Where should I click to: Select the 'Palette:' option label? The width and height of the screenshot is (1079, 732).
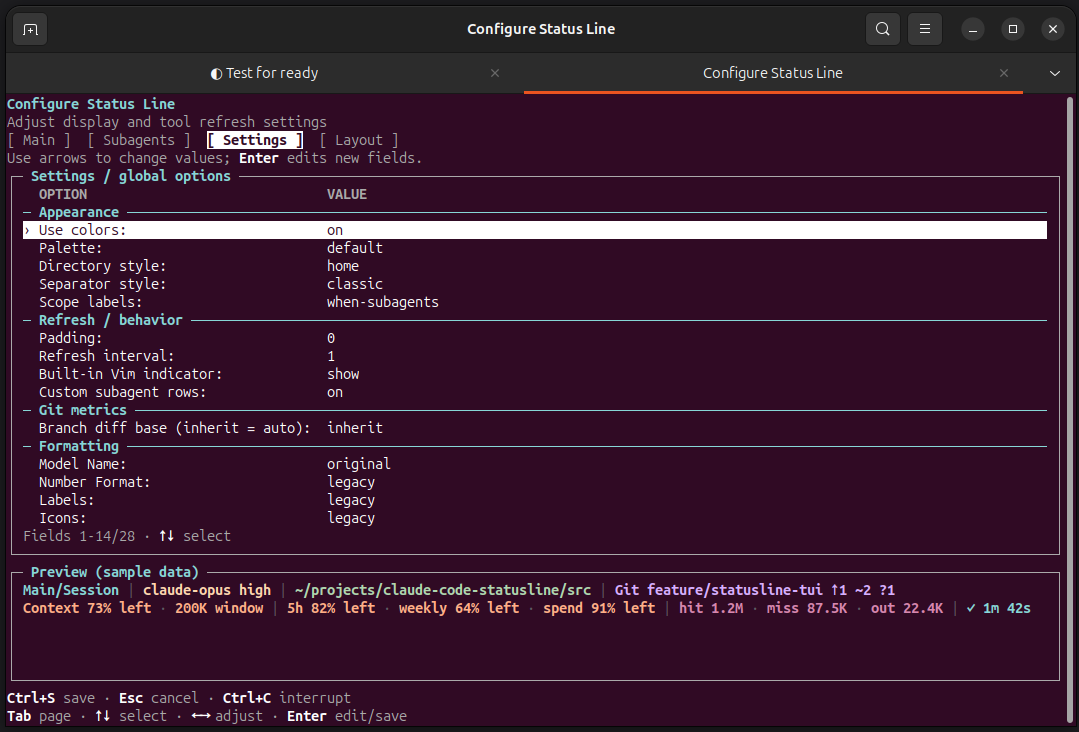70,248
